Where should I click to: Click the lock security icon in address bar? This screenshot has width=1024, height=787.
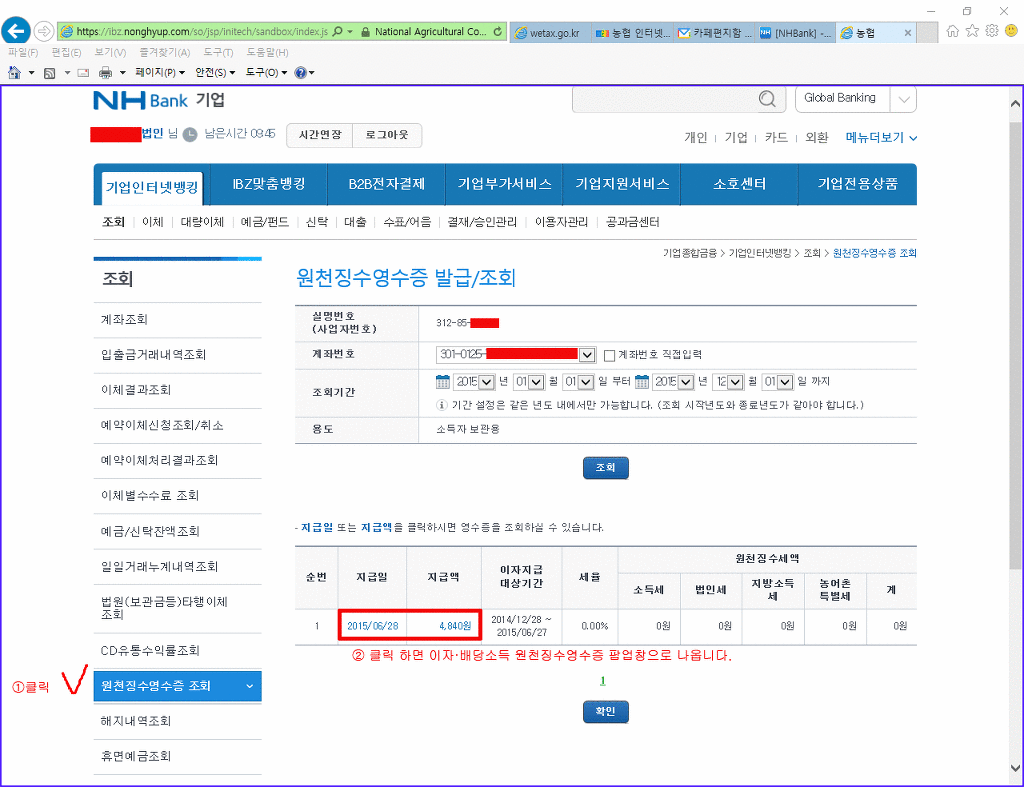pos(365,31)
